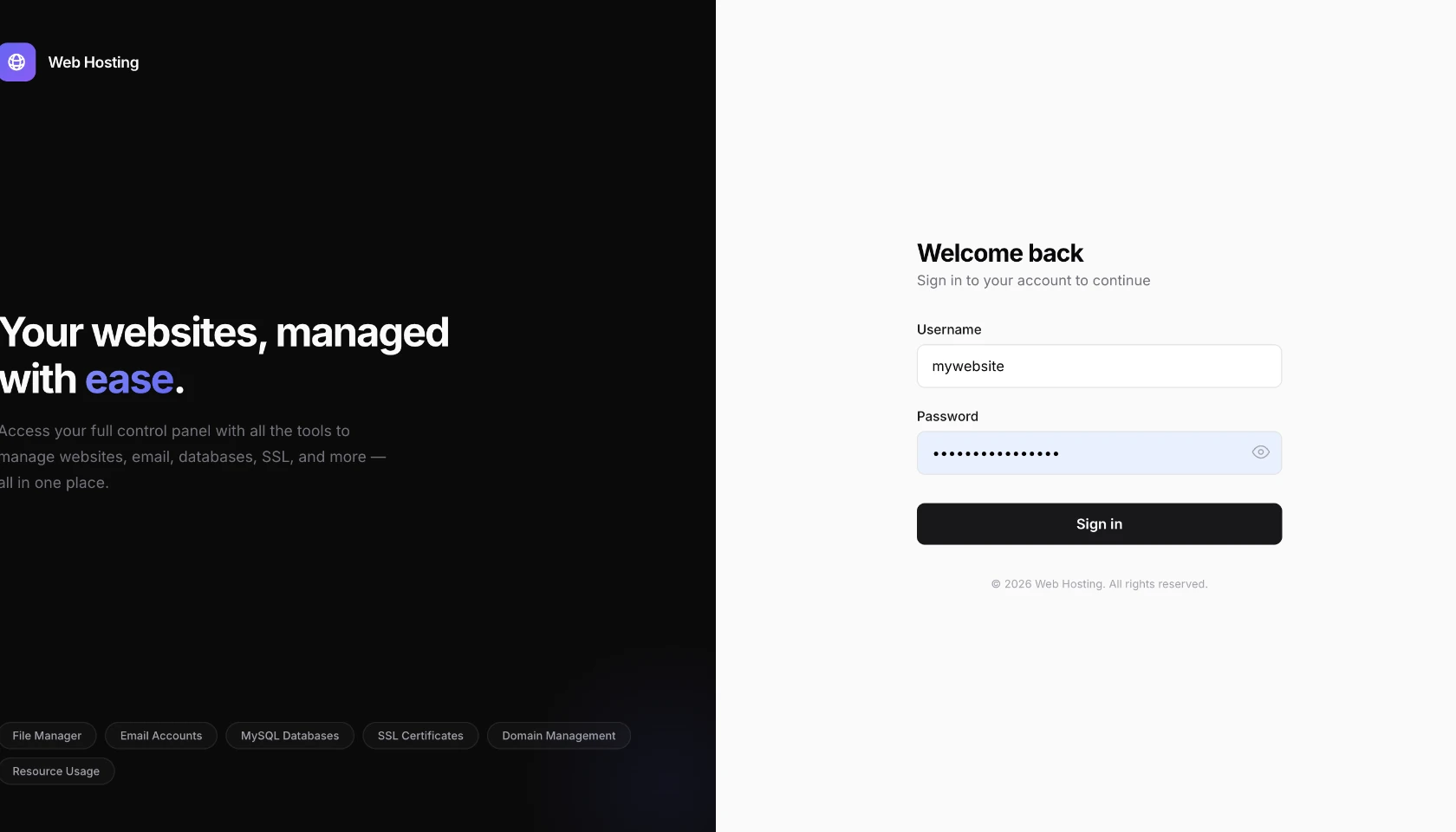
Task: Click the 'Access your full control panel' paragraph
Action: click(x=193, y=457)
